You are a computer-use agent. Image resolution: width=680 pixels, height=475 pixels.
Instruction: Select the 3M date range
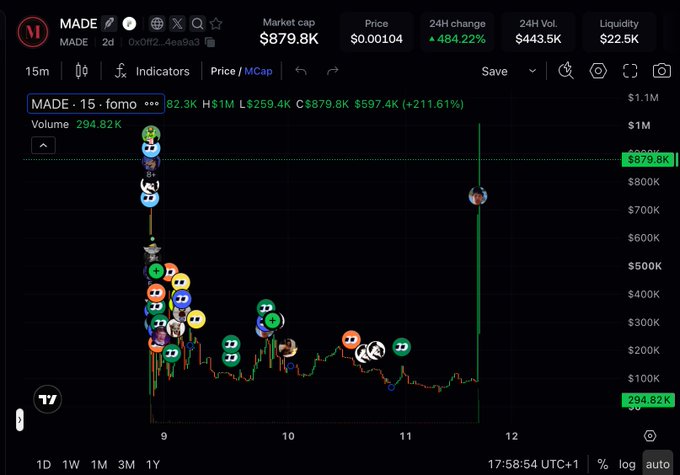(126, 465)
